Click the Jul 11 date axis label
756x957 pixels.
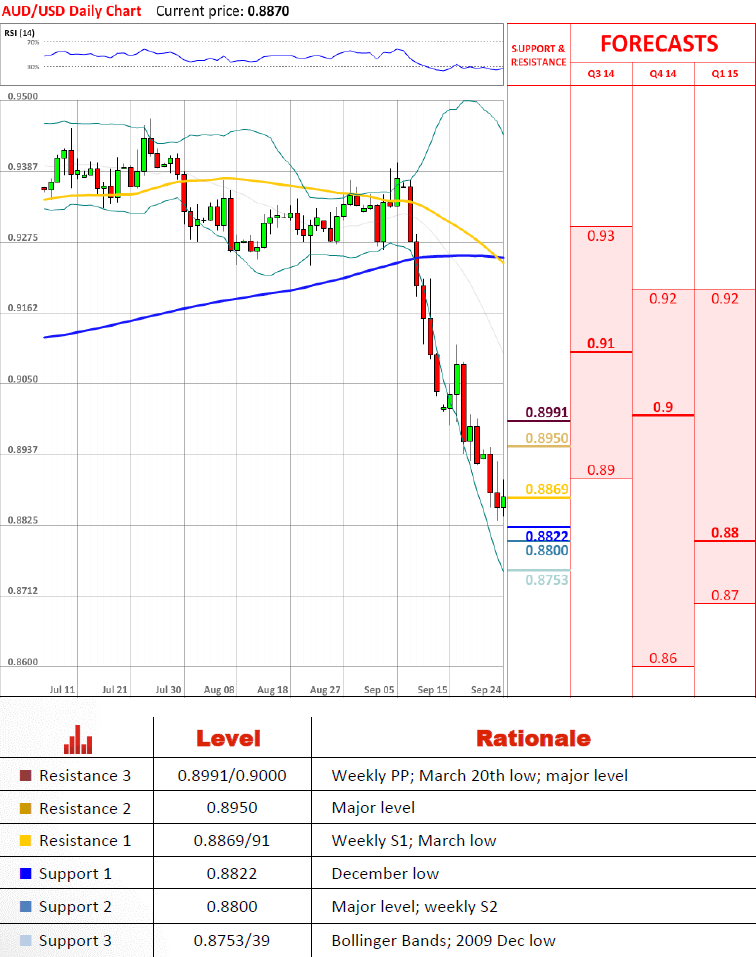62,690
